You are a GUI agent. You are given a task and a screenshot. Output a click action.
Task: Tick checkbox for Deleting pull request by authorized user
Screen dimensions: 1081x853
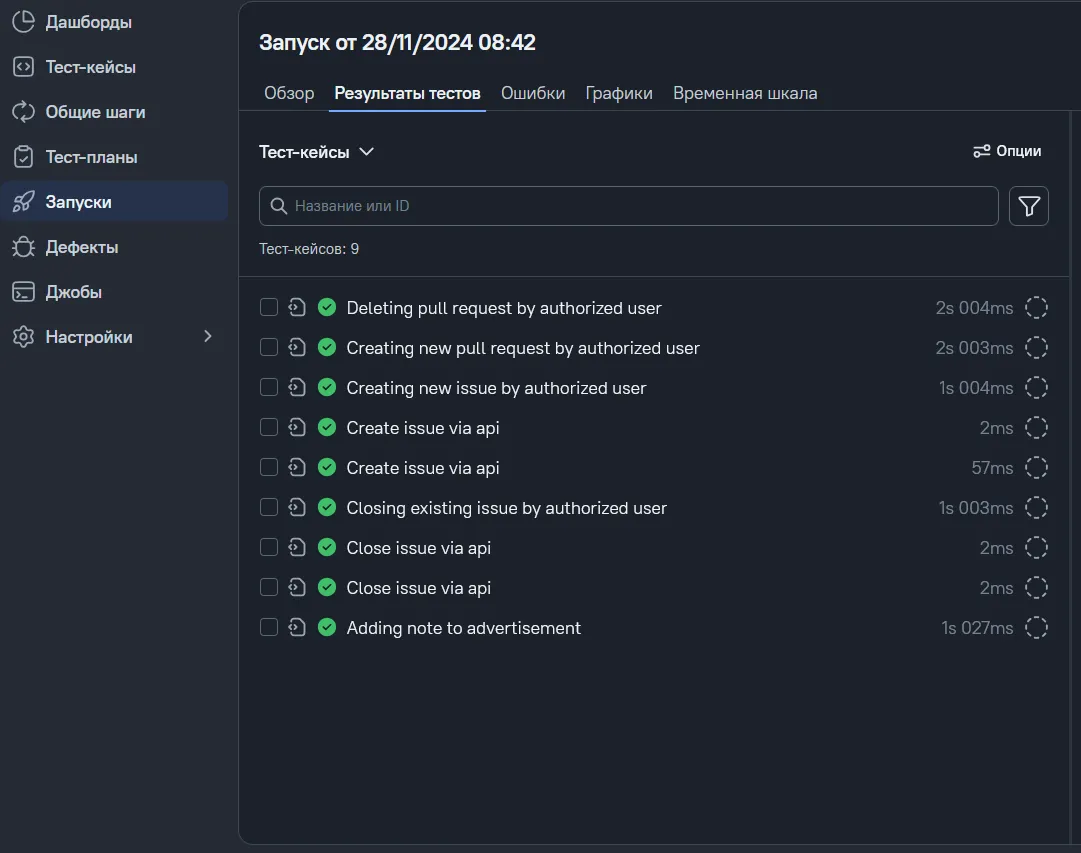coord(269,307)
